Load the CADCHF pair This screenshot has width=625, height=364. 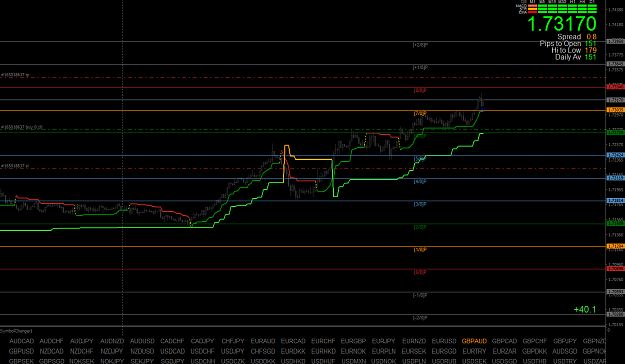[x=172, y=341]
